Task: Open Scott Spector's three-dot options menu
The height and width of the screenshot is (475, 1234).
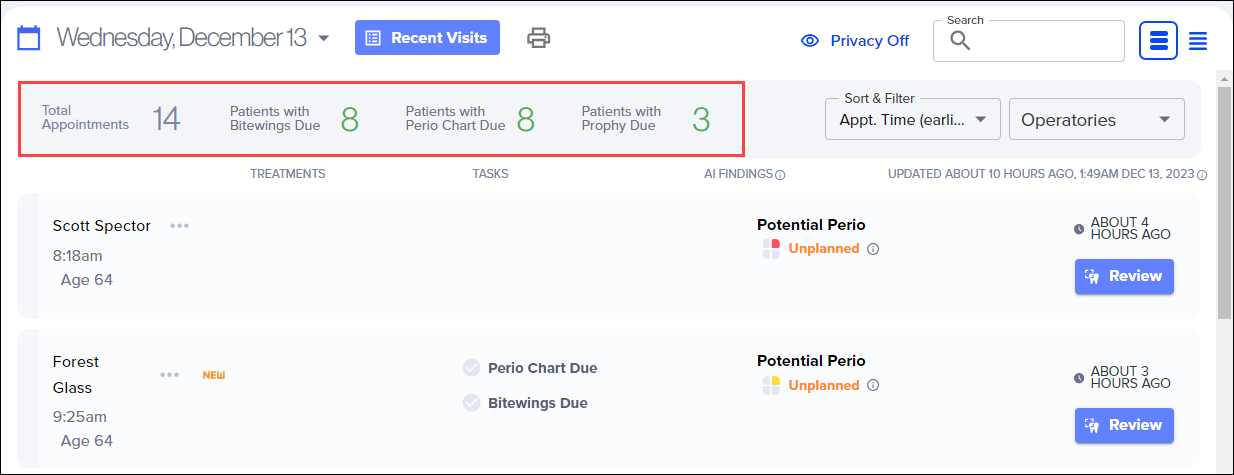Action: click(179, 226)
